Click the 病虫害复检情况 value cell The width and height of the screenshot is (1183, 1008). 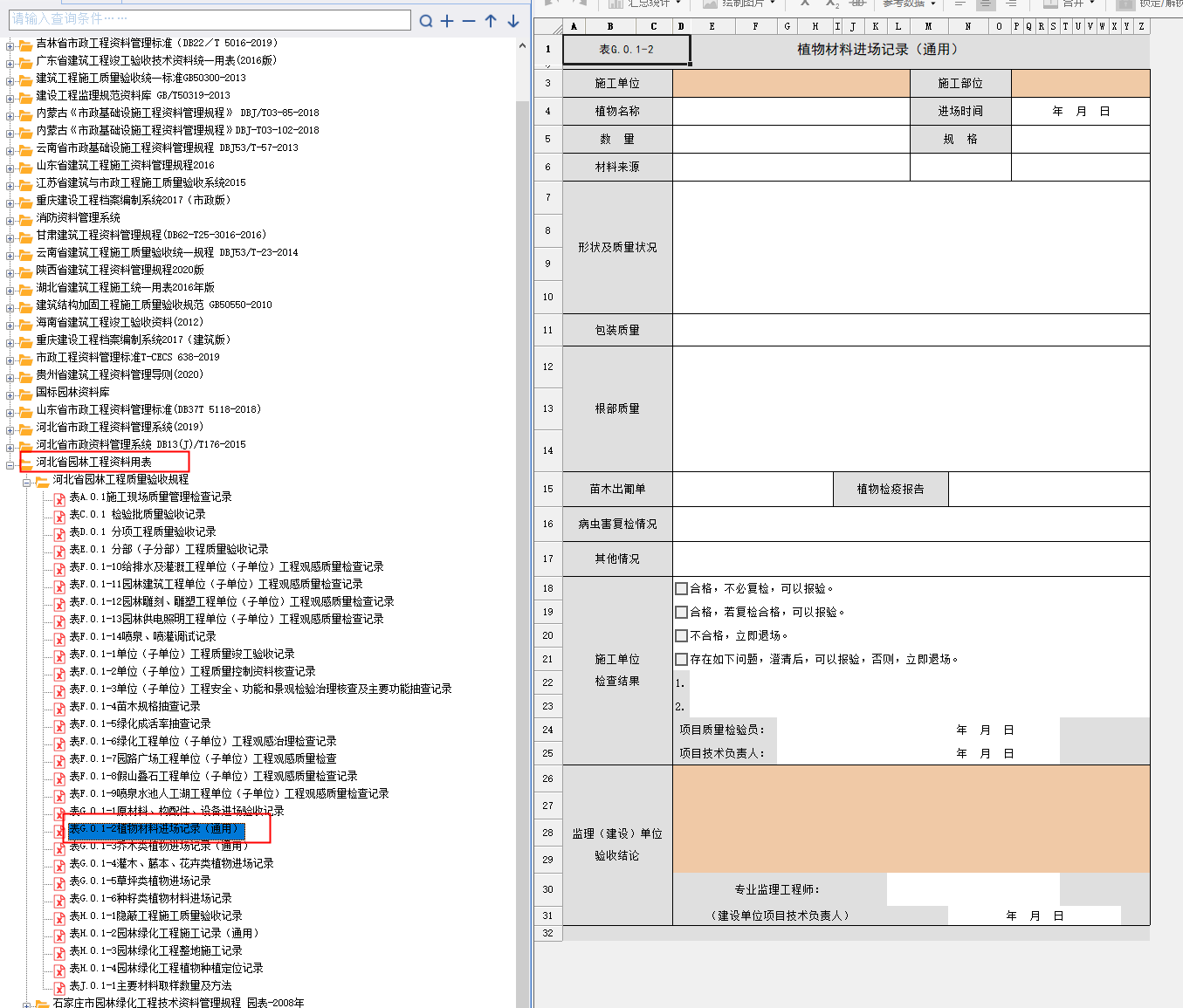click(911, 524)
